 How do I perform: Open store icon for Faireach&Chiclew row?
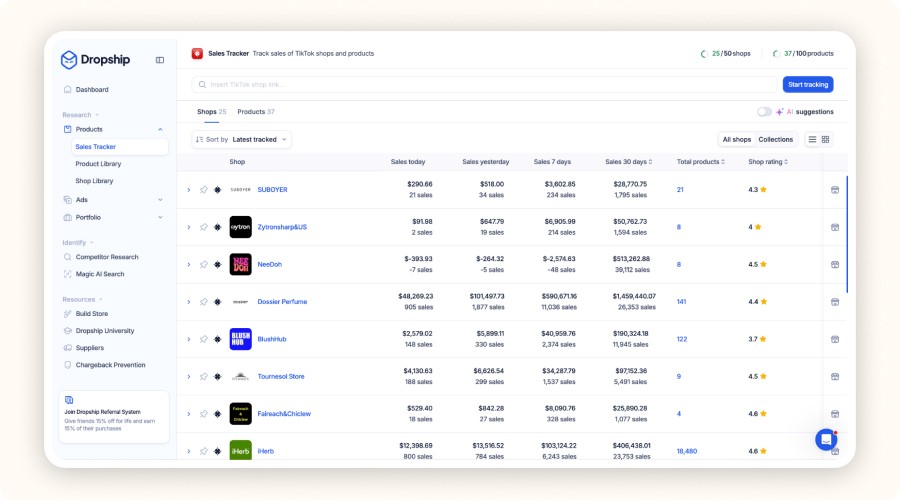[x=835, y=414]
